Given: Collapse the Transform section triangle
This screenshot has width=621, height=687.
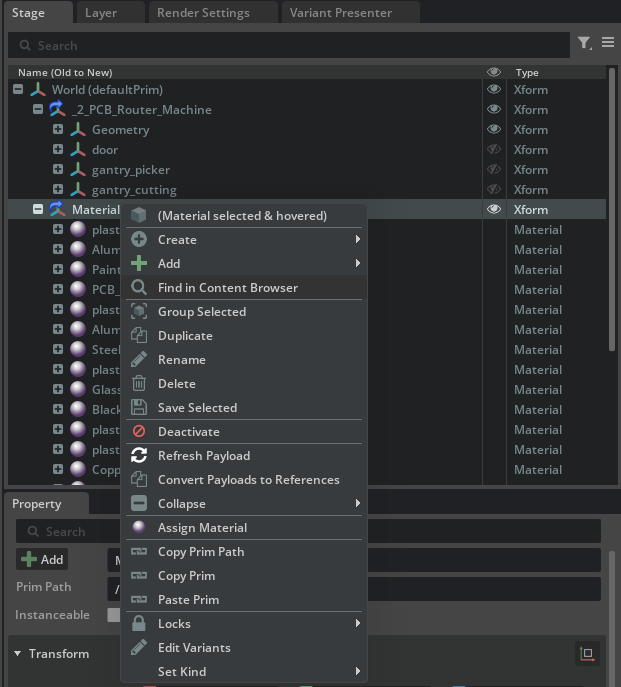Looking at the screenshot, I should [x=18, y=654].
